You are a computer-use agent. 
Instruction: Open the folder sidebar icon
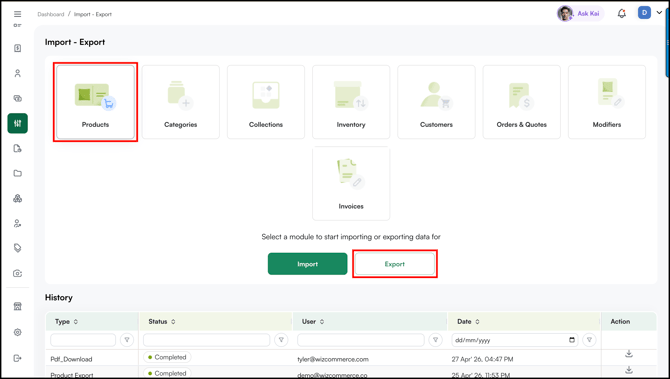pyautogui.click(x=18, y=173)
